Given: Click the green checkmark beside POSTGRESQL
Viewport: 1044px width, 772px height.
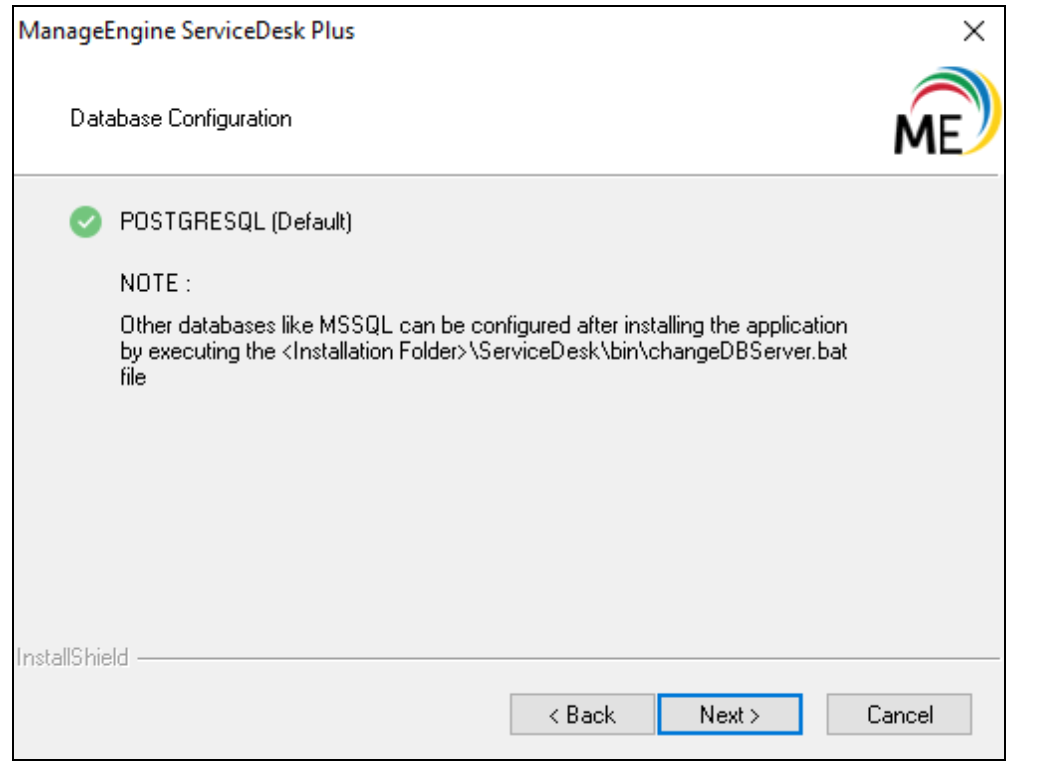Looking at the screenshot, I should tap(86, 222).
